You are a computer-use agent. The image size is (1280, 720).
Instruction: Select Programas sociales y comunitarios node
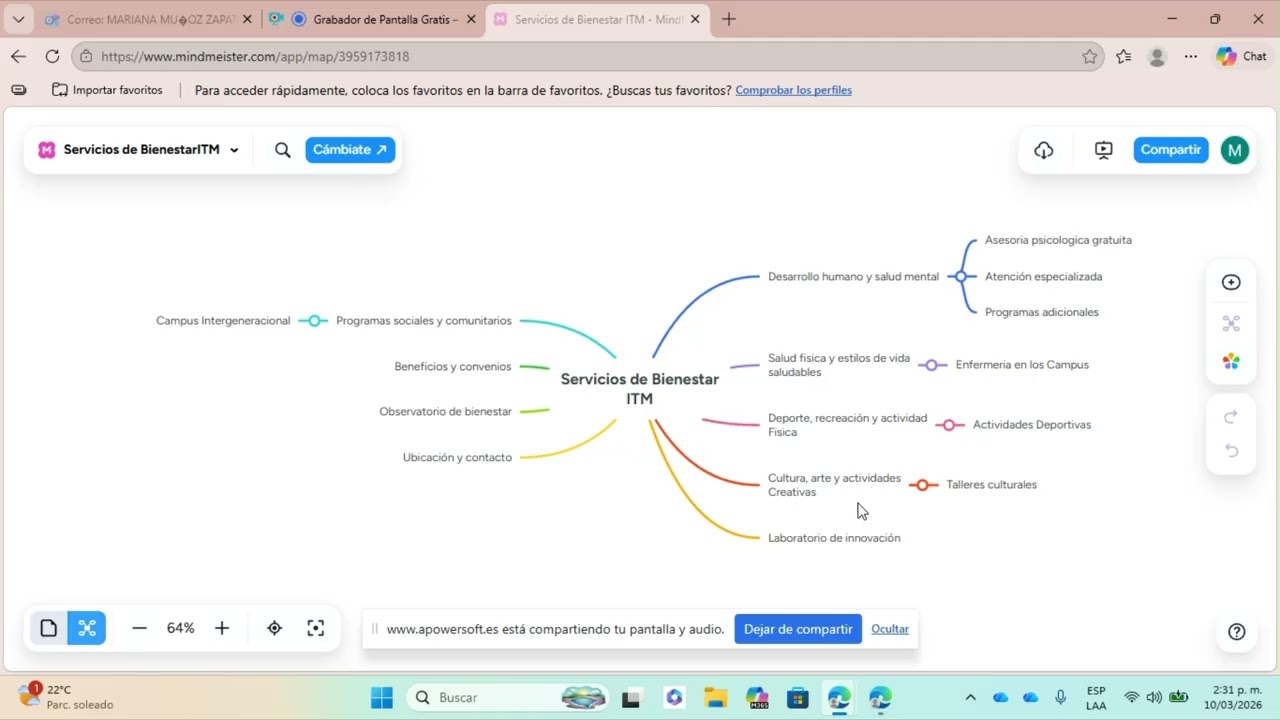(x=424, y=321)
